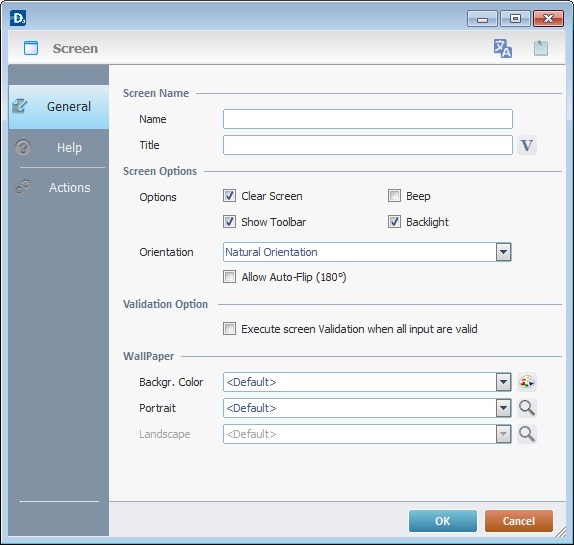
Task: Click the Help question mark icon
Action: click(23, 148)
